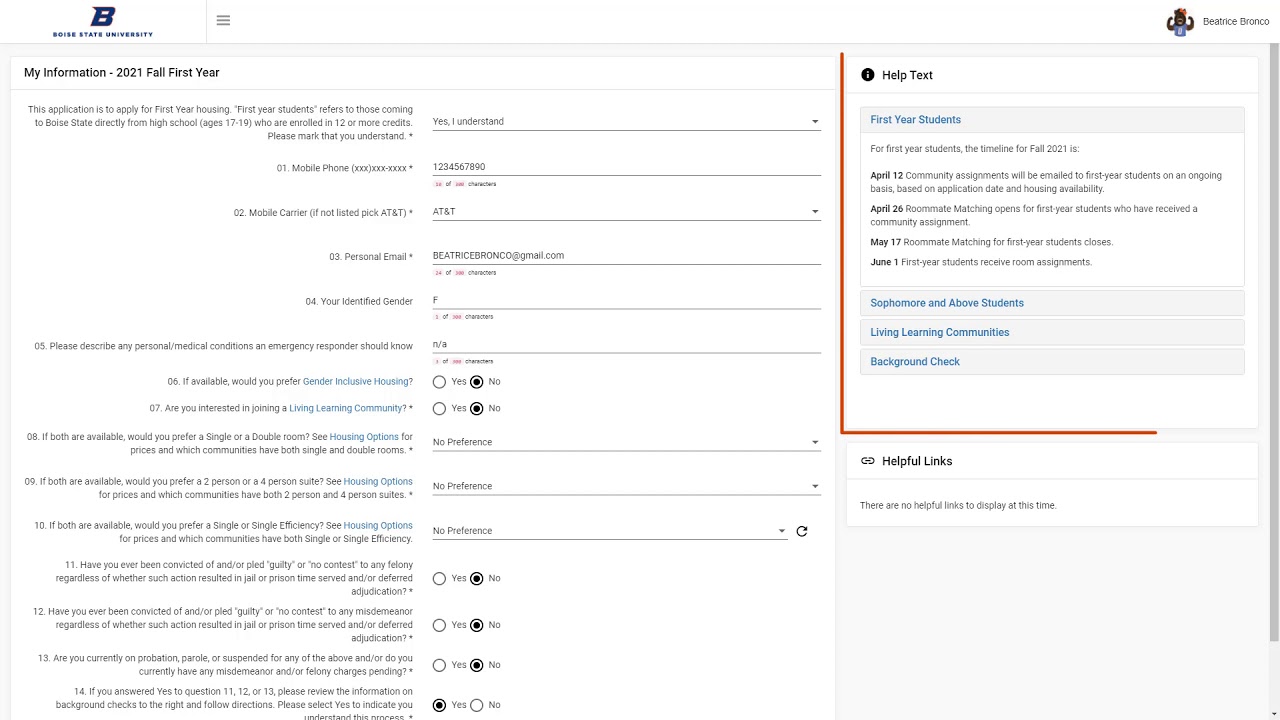Open the 2 person or 4 person suite dropdown
Image resolution: width=1280 pixels, height=720 pixels.
[625, 486]
